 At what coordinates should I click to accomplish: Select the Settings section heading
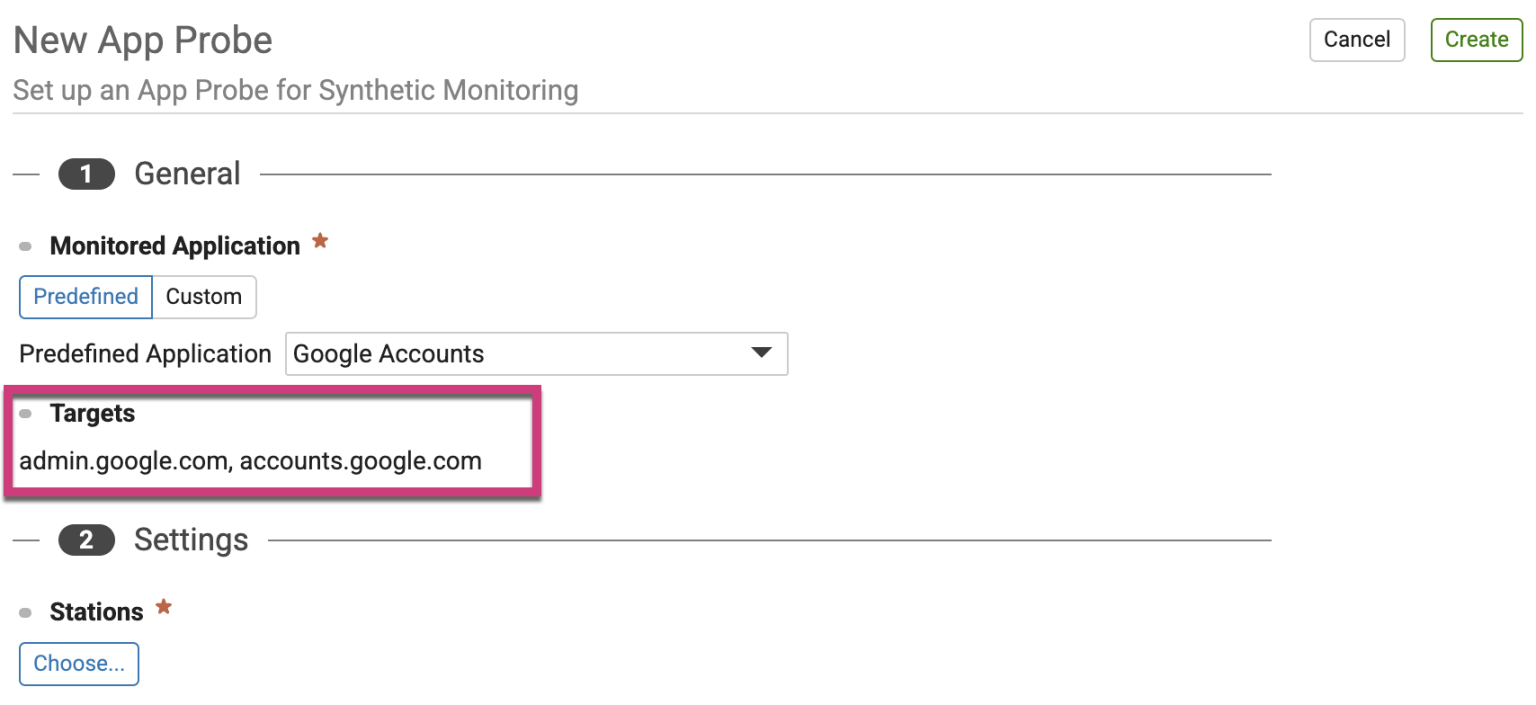pos(191,540)
